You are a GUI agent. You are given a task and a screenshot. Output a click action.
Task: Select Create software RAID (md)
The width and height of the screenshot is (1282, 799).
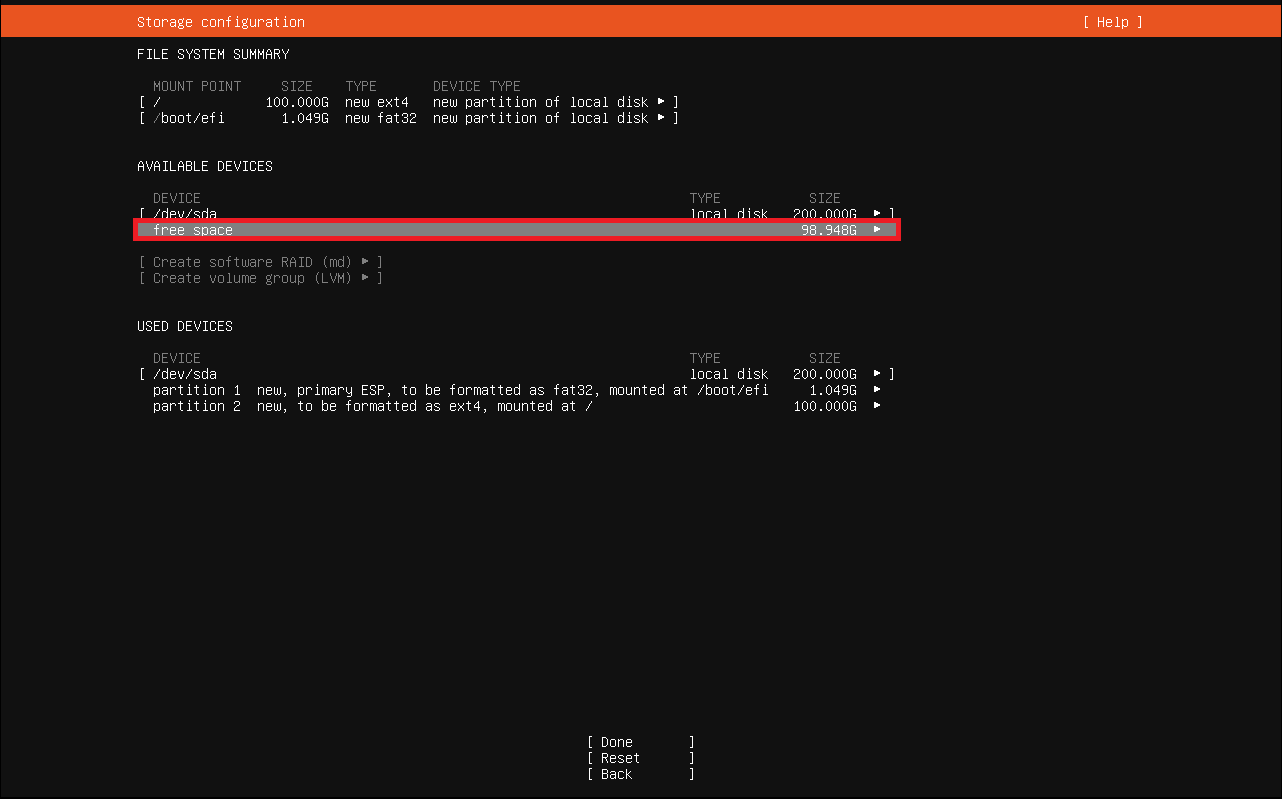pyautogui.click(x=261, y=262)
